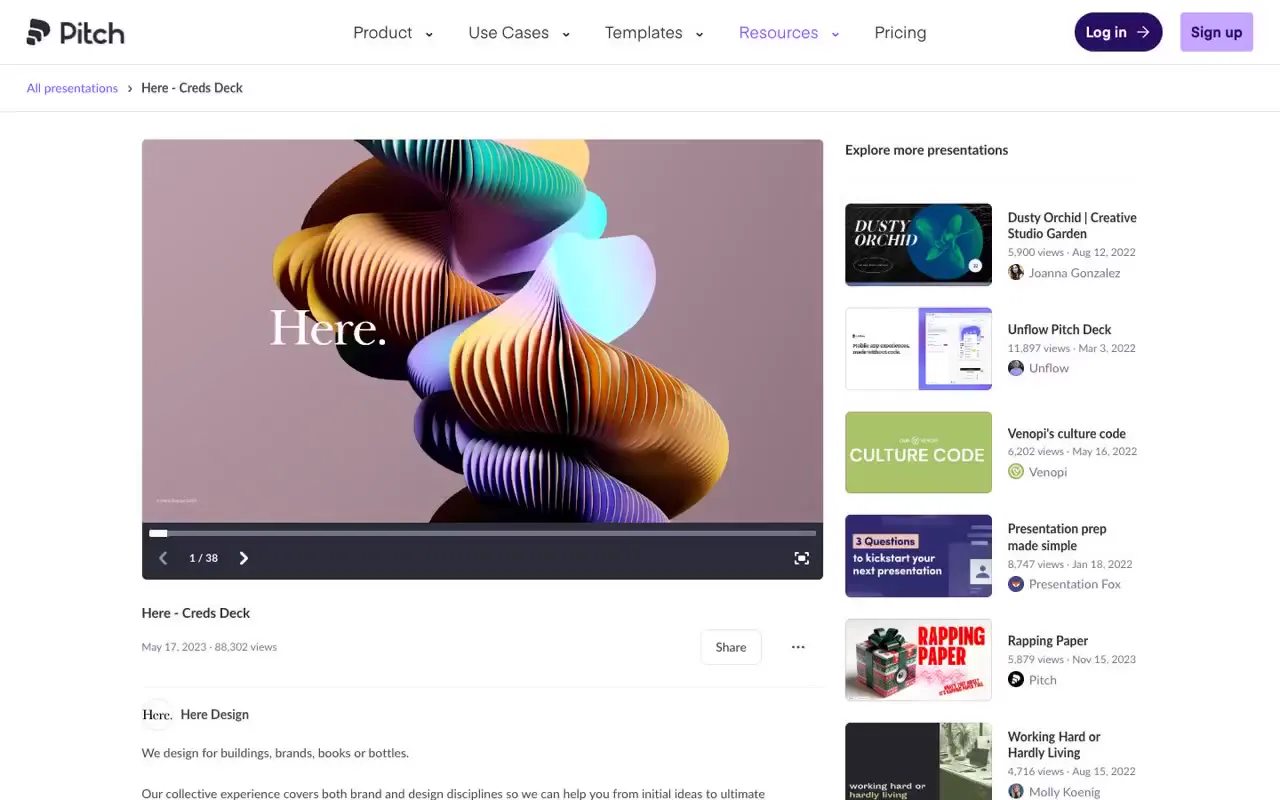The width and height of the screenshot is (1280, 800).
Task: Open the 3 Questions presentation thumbnail
Action: (x=918, y=556)
